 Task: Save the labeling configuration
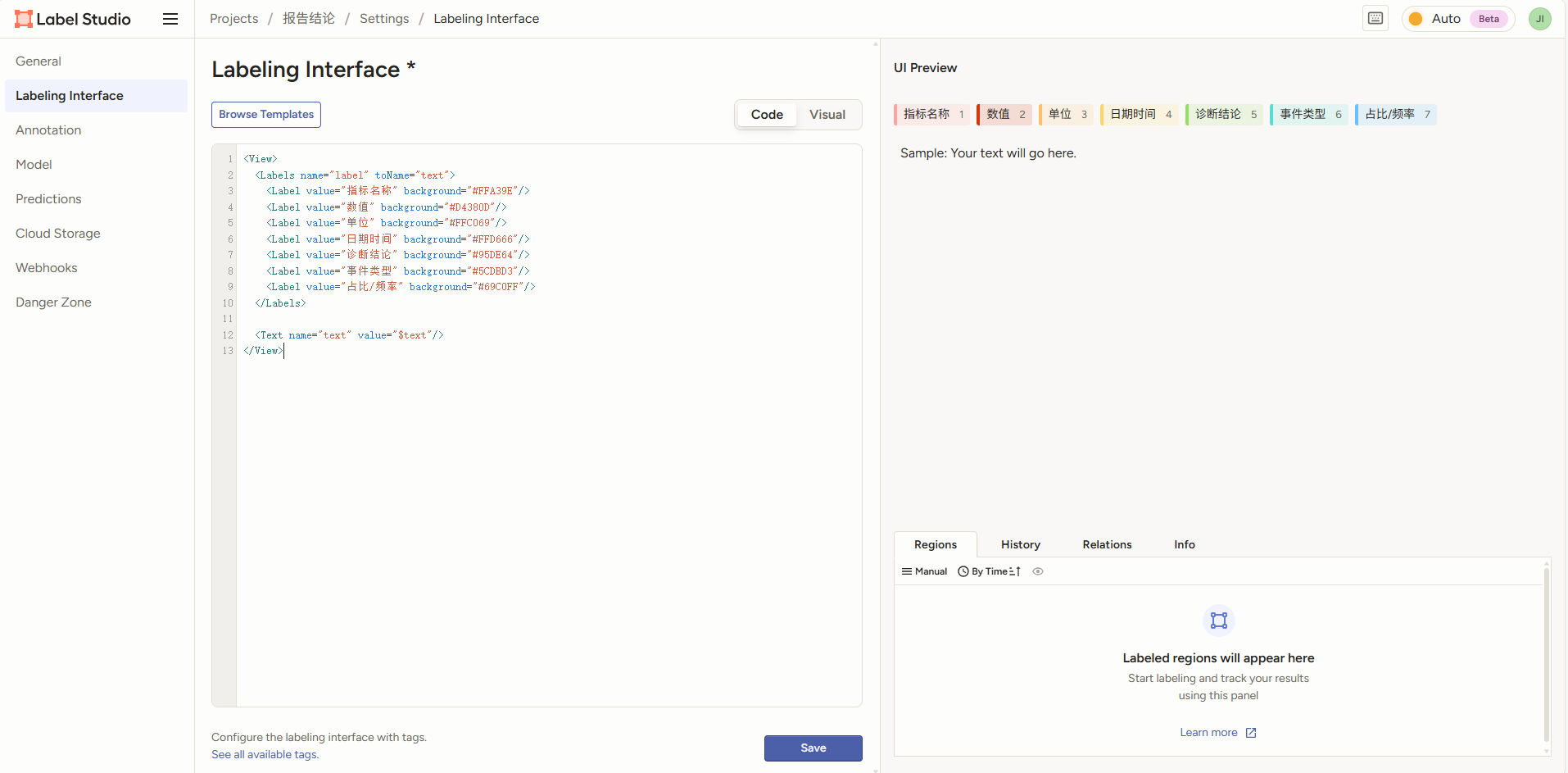tap(813, 748)
